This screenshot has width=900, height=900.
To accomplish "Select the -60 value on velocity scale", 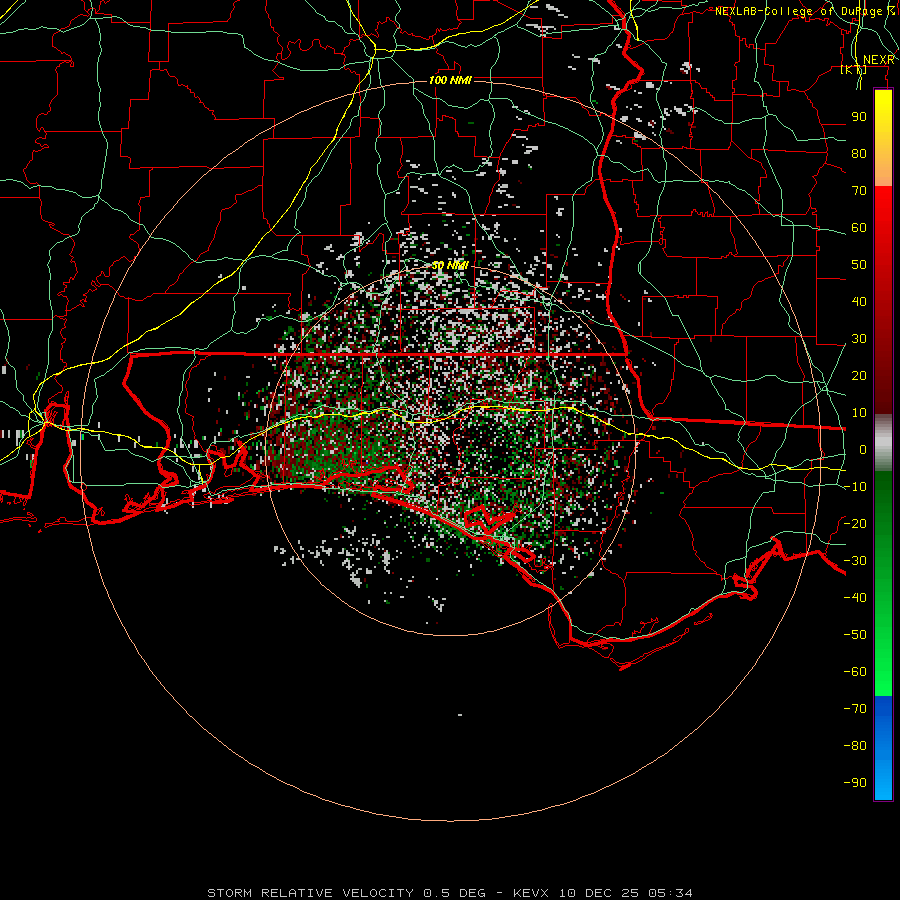I will point(855,672).
